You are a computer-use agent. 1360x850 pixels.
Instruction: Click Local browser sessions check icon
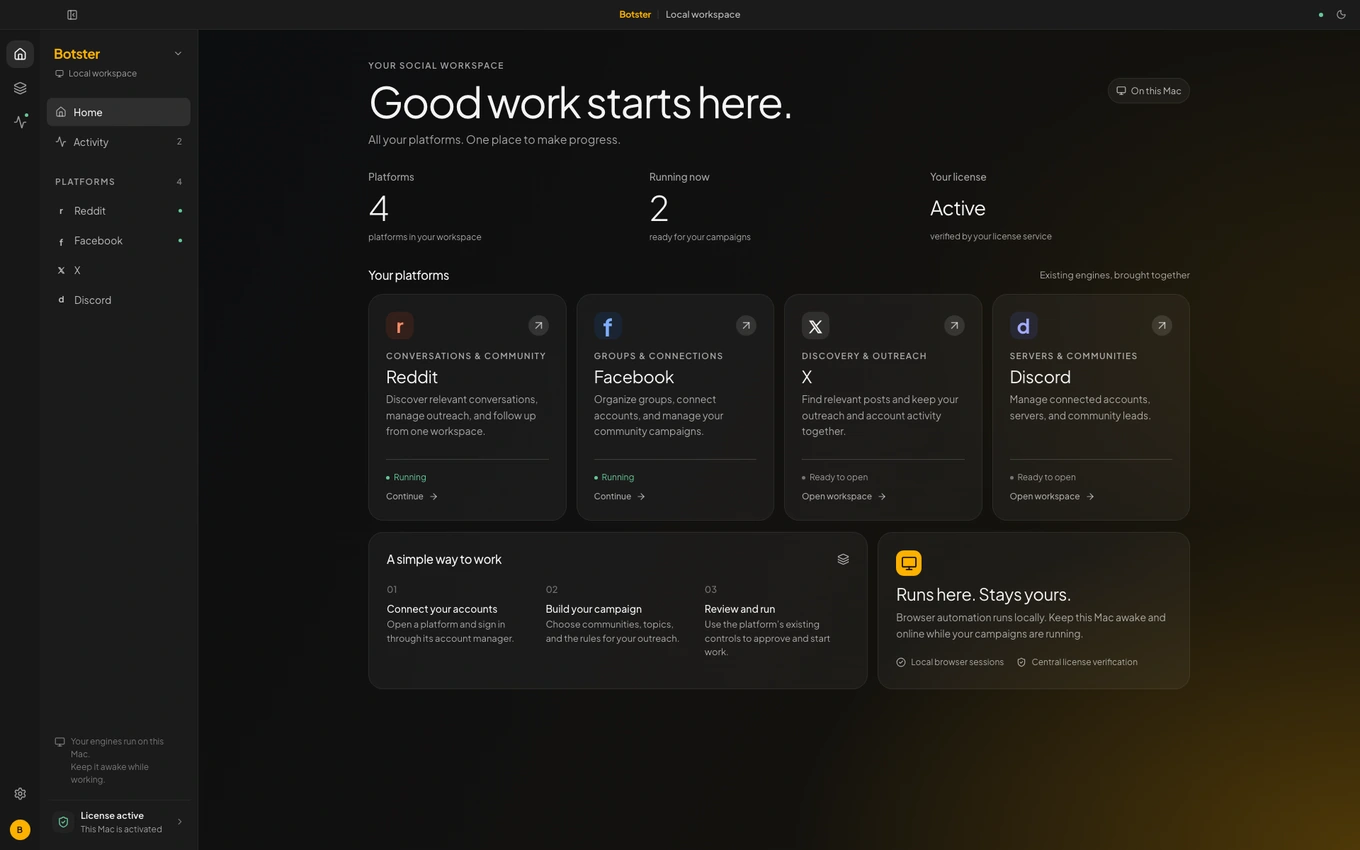click(901, 662)
